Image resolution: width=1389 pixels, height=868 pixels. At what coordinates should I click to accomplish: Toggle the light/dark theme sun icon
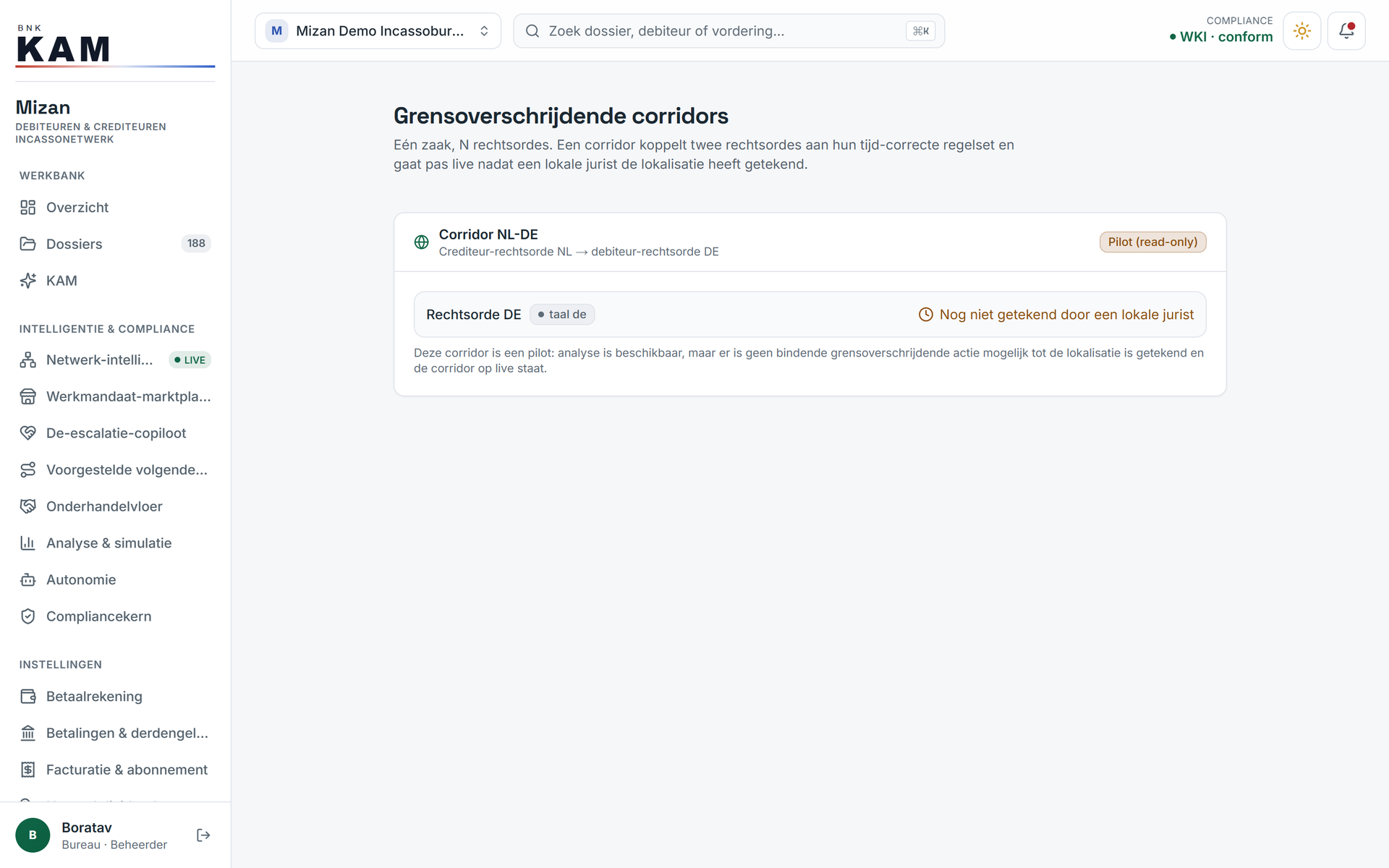1301,31
